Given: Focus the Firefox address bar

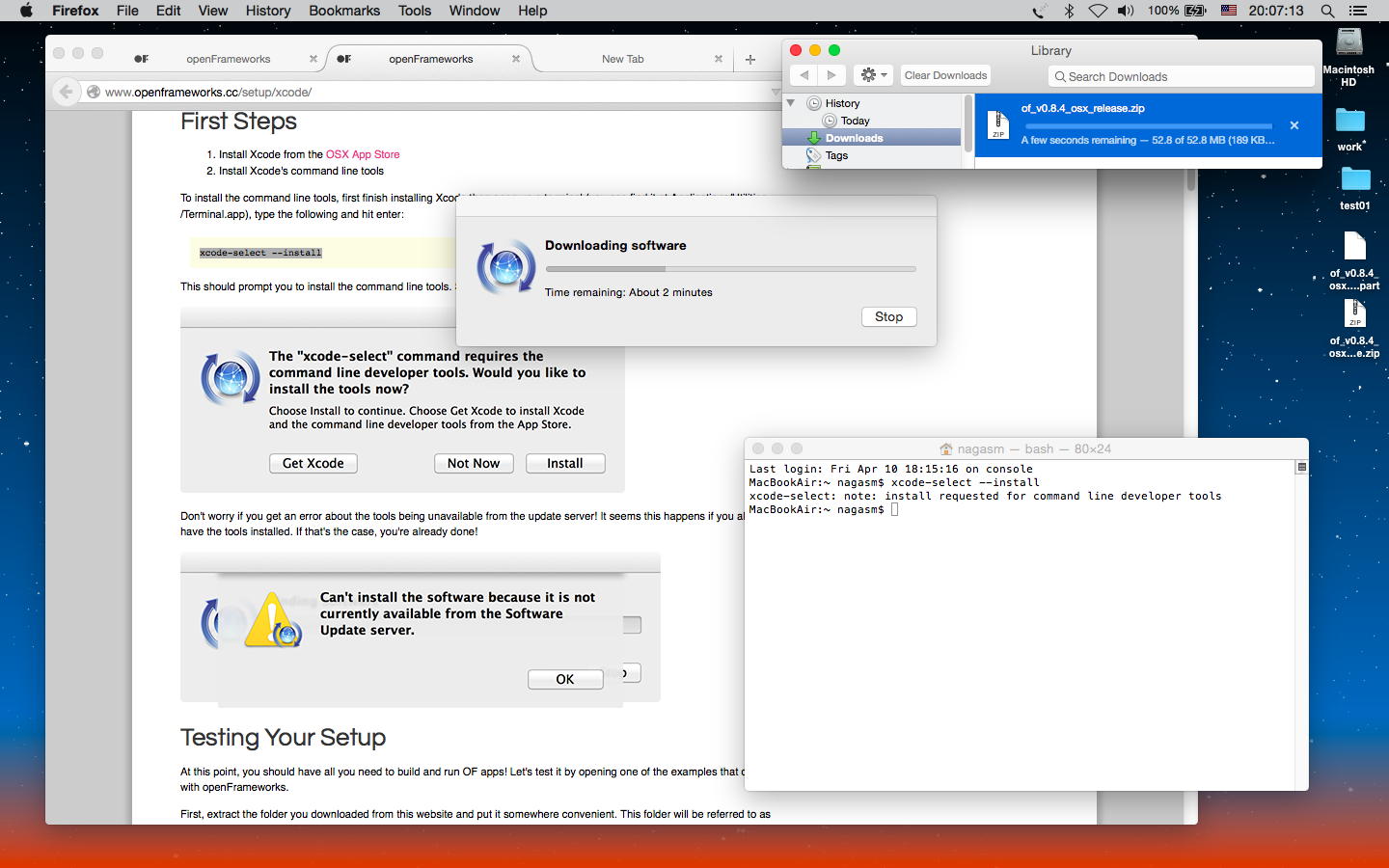Looking at the screenshot, I should 434,92.
